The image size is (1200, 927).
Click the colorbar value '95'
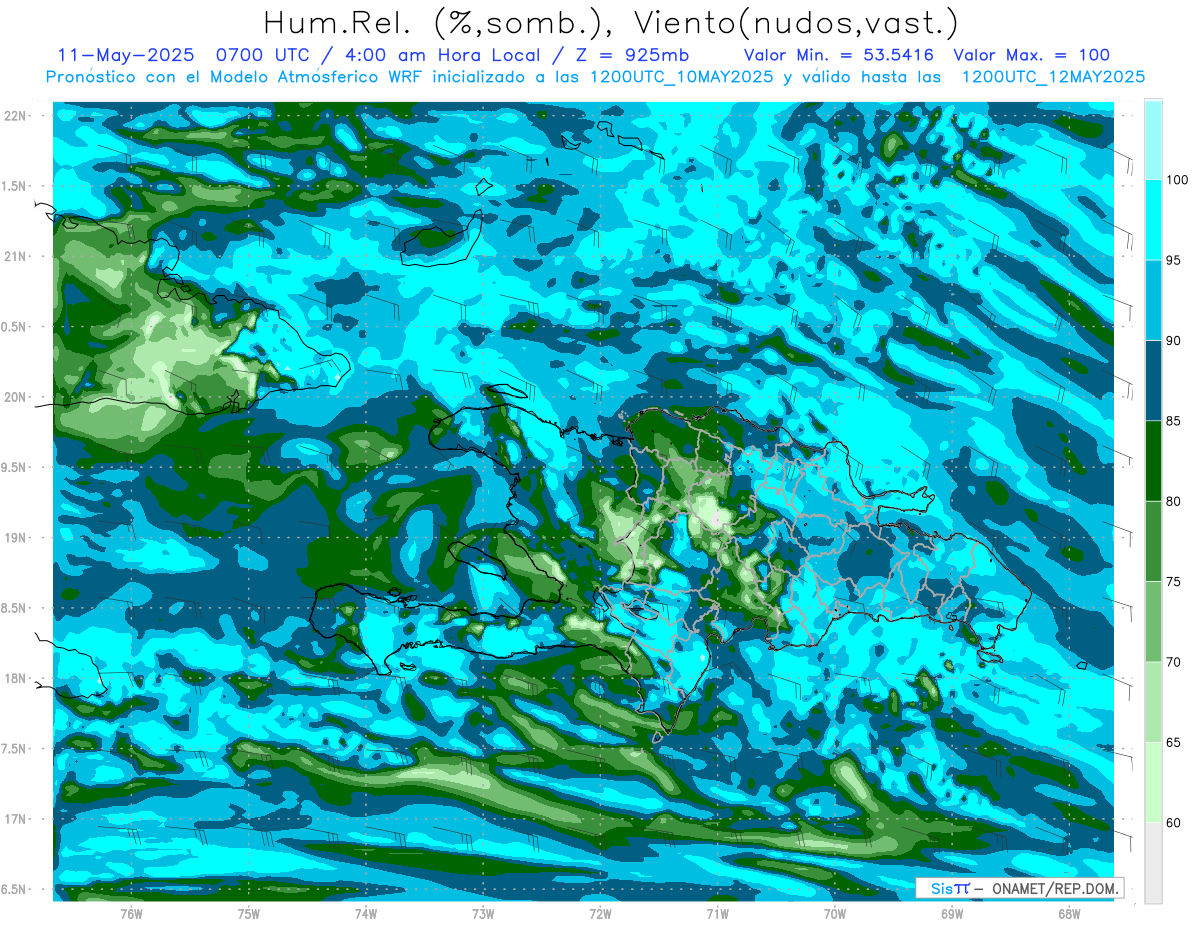tap(1174, 260)
